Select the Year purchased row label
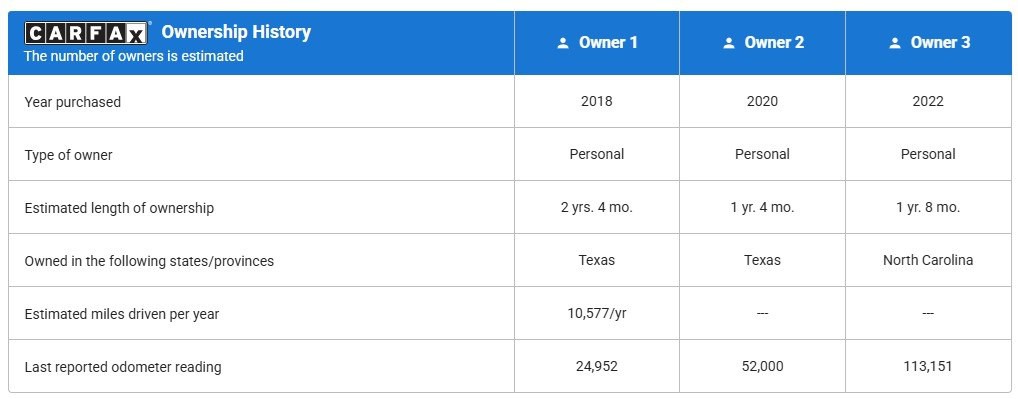The image size is (1018, 399). pyautogui.click(x=73, y=102)
